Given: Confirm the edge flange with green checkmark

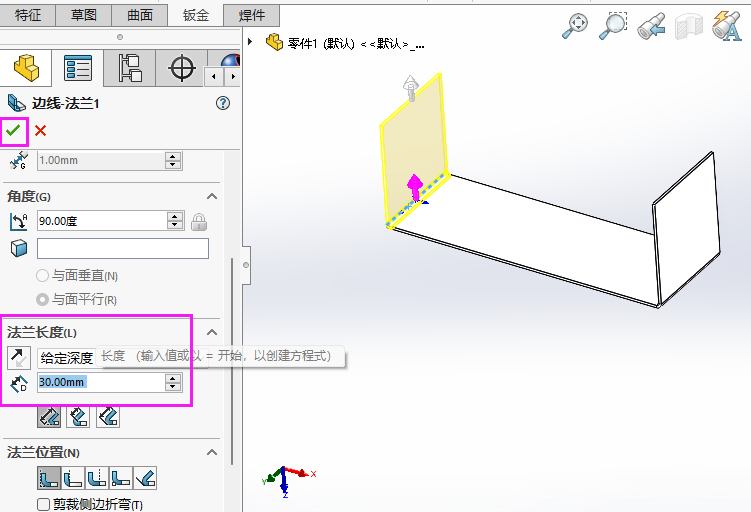Looking at the screenshot, I should pos(13,130).
